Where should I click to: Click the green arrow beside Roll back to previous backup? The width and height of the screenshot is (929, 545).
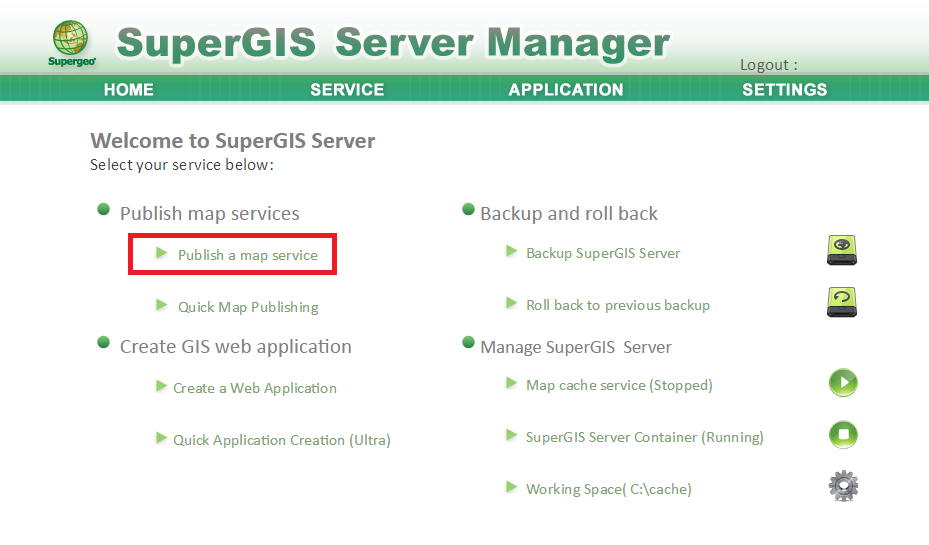point(511,303)
